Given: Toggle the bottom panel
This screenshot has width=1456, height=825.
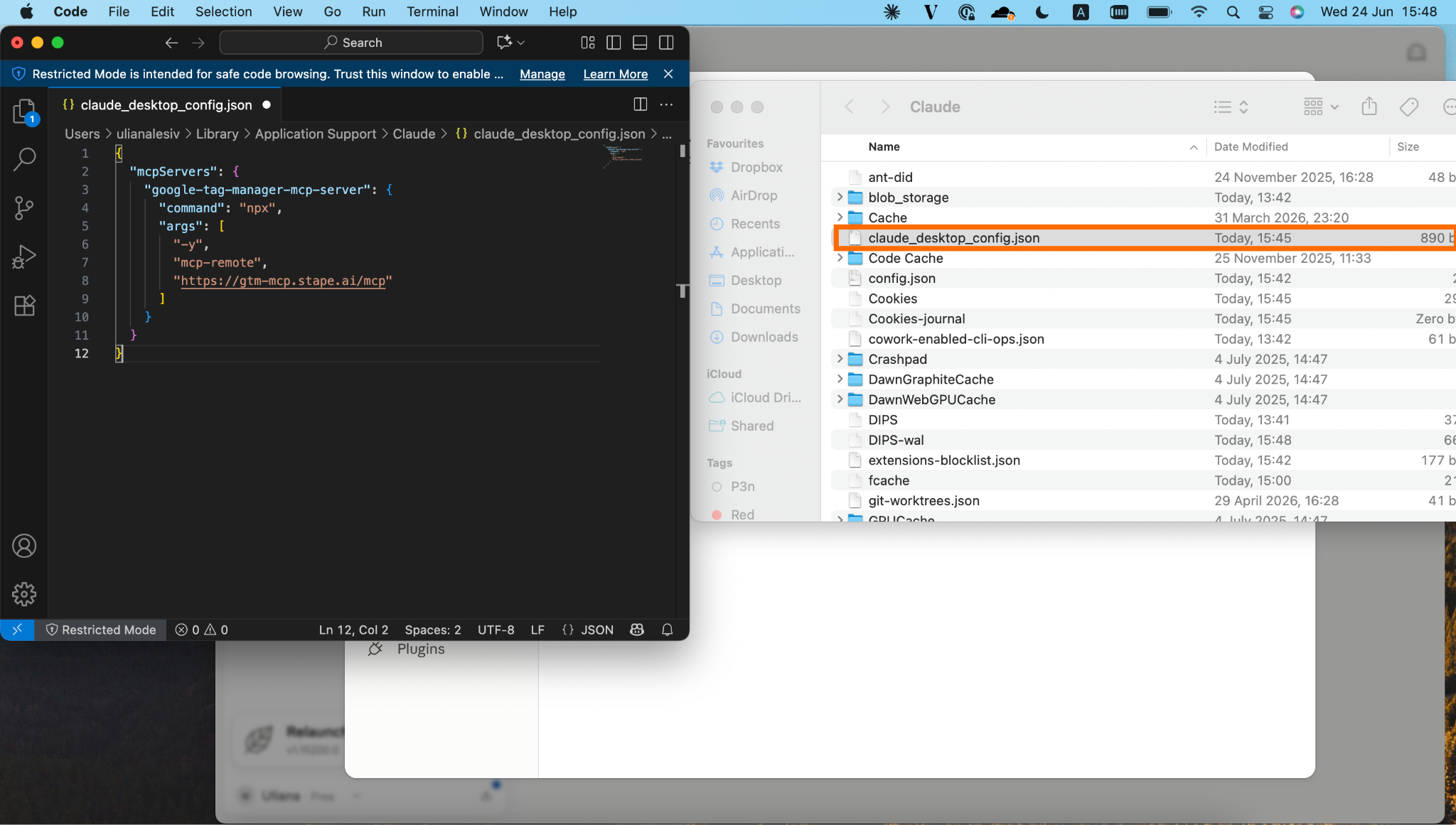Looking at the screenshot, I should pos(640,43).
